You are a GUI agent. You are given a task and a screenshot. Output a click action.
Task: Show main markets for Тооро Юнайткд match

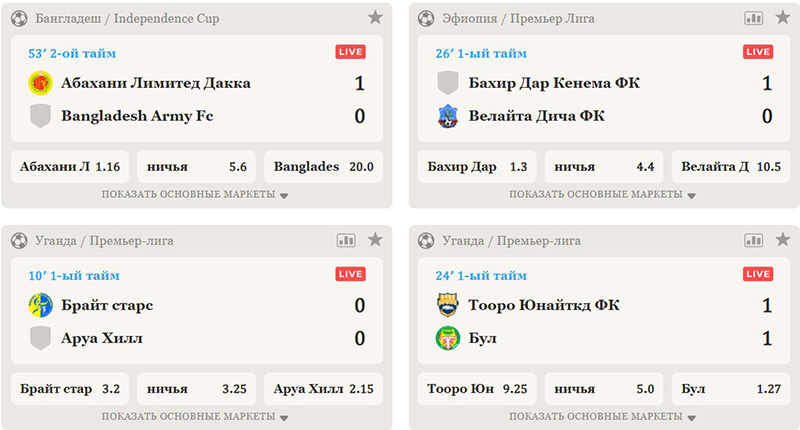tap(602, 416)
